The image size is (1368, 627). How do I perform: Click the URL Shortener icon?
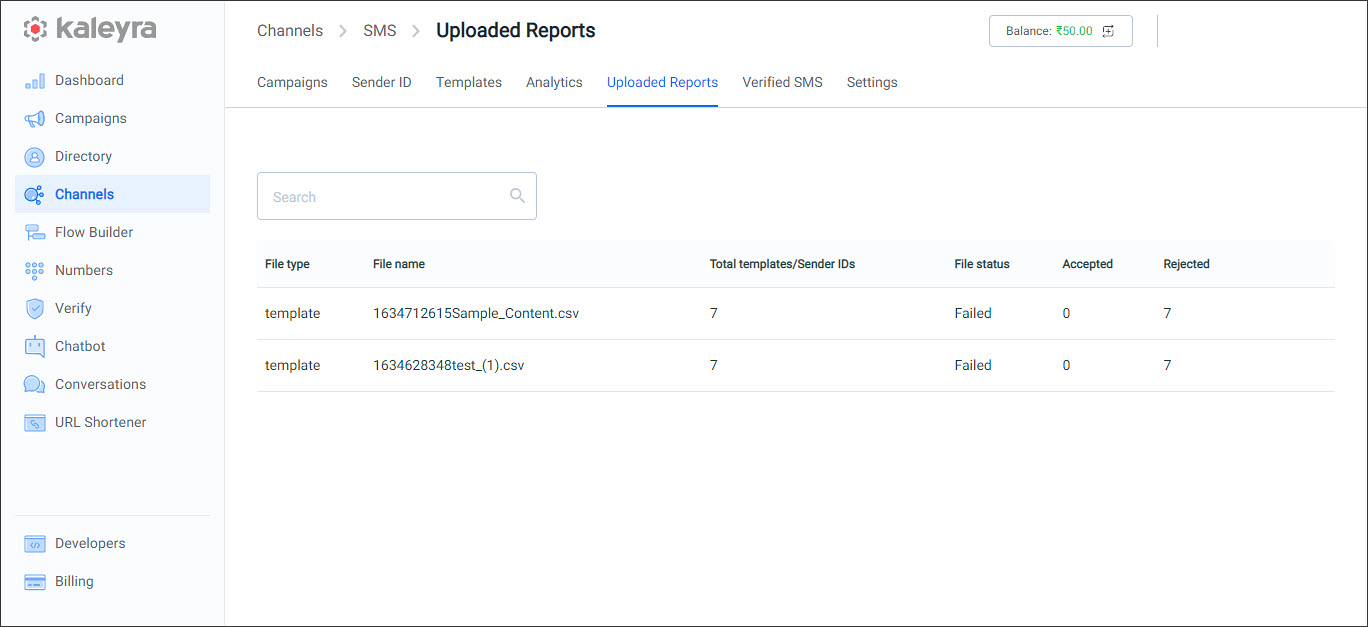(x=35, y=423)
